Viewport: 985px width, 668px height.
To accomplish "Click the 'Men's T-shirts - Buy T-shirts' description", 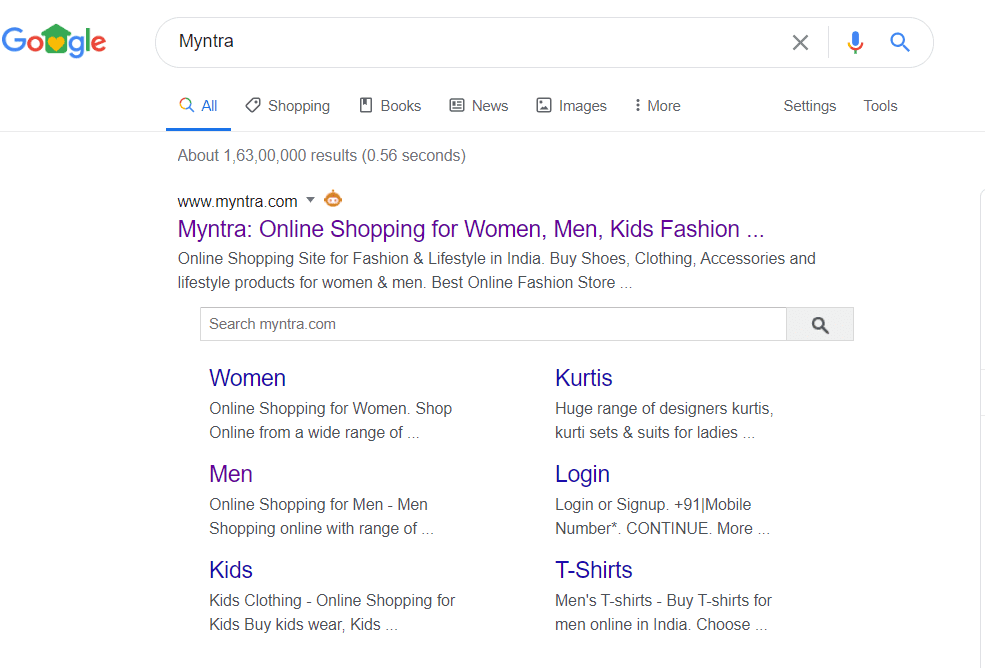I will (663, 613).
